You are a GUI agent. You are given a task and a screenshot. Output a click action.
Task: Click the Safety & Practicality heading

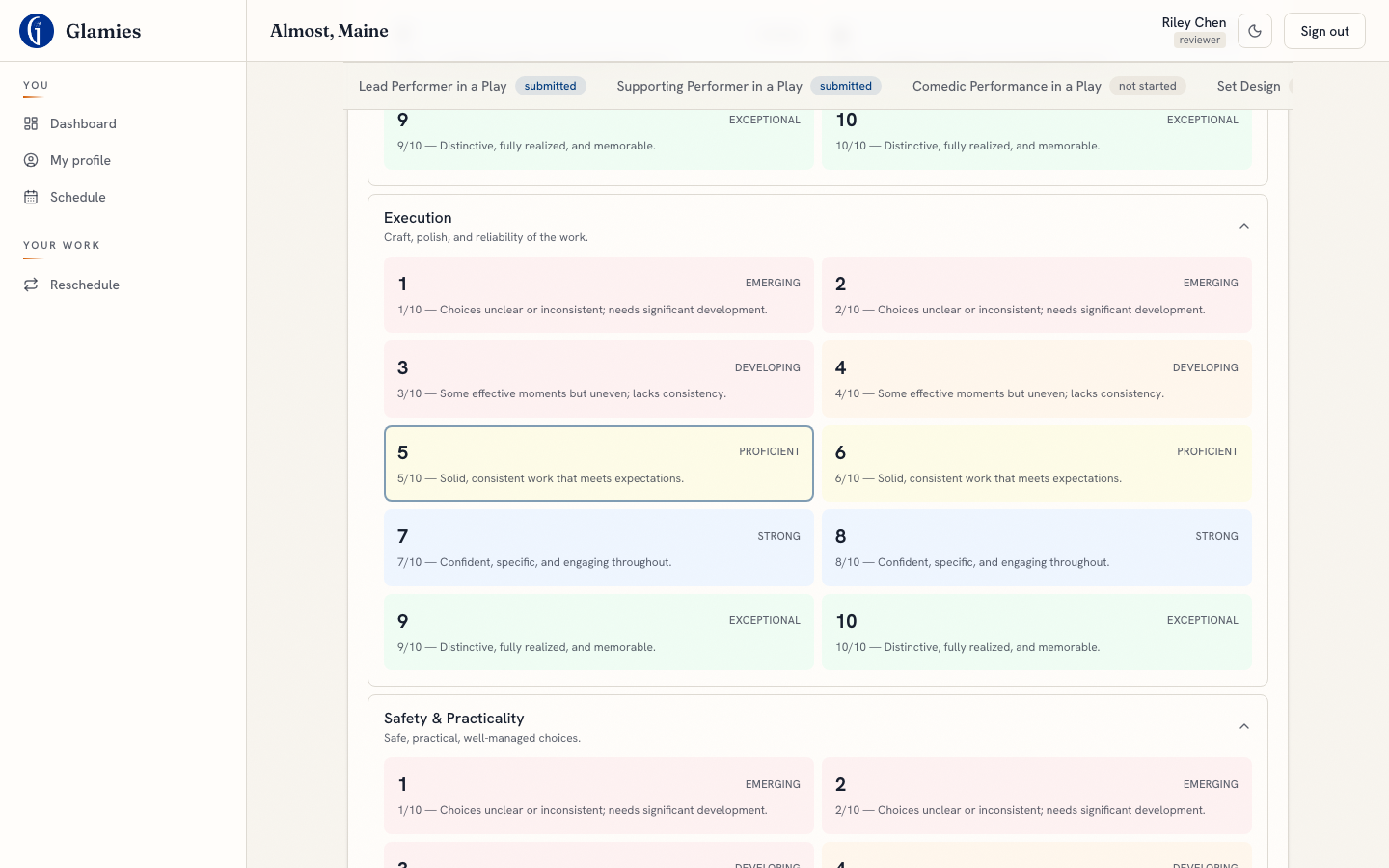click(x=454, y=719)
